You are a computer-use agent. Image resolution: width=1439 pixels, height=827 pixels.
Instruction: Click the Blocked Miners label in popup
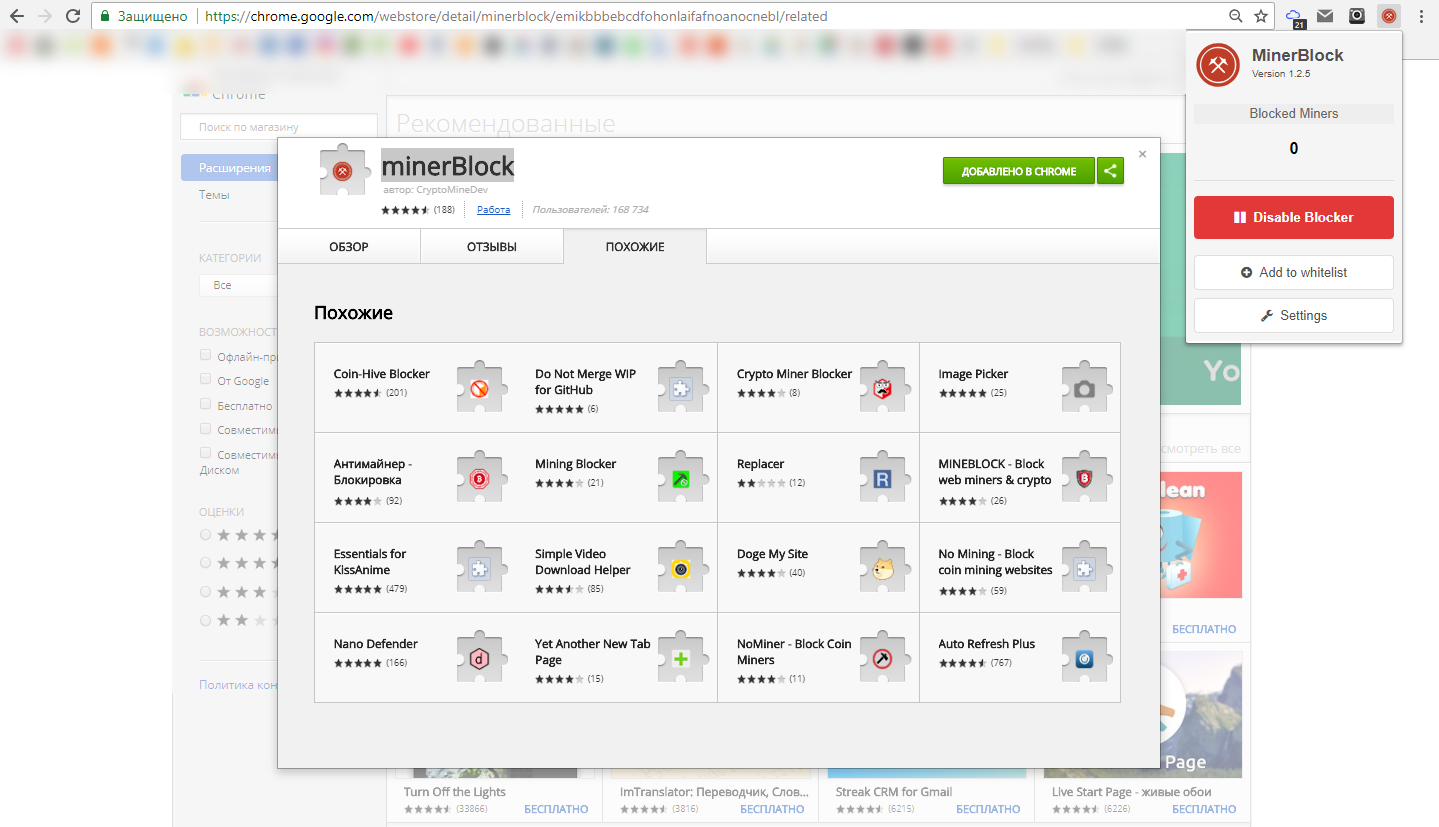pyautogui.click(x=1293, y=114)
